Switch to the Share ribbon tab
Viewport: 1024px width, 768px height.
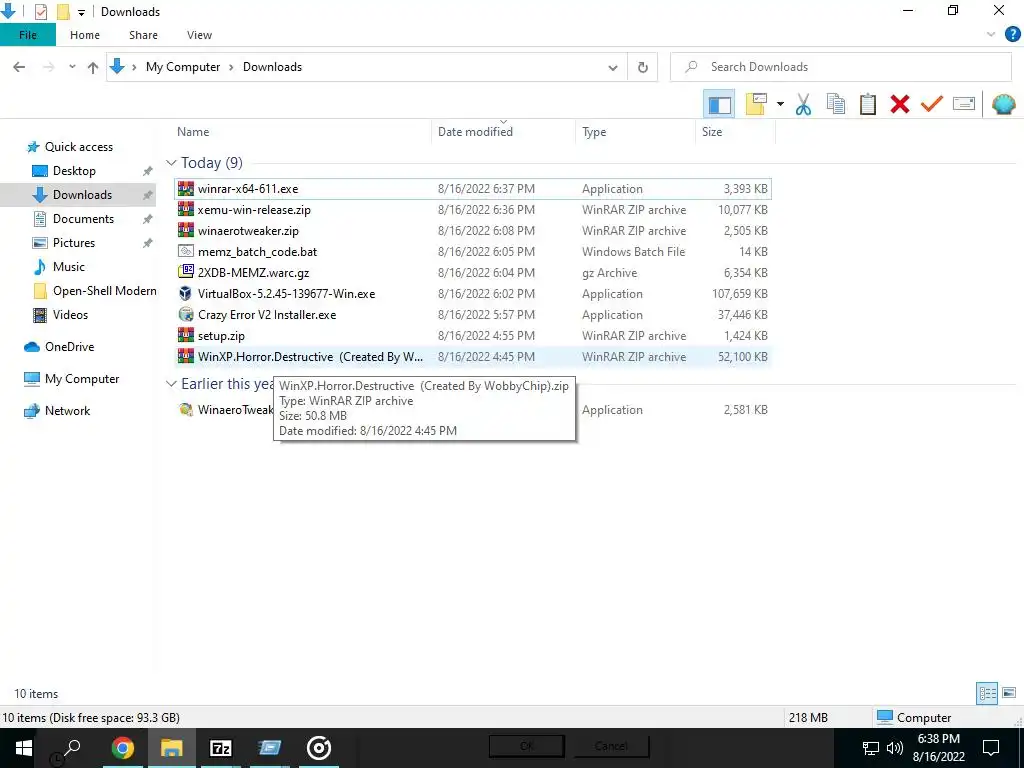click(x=143, y=35)
